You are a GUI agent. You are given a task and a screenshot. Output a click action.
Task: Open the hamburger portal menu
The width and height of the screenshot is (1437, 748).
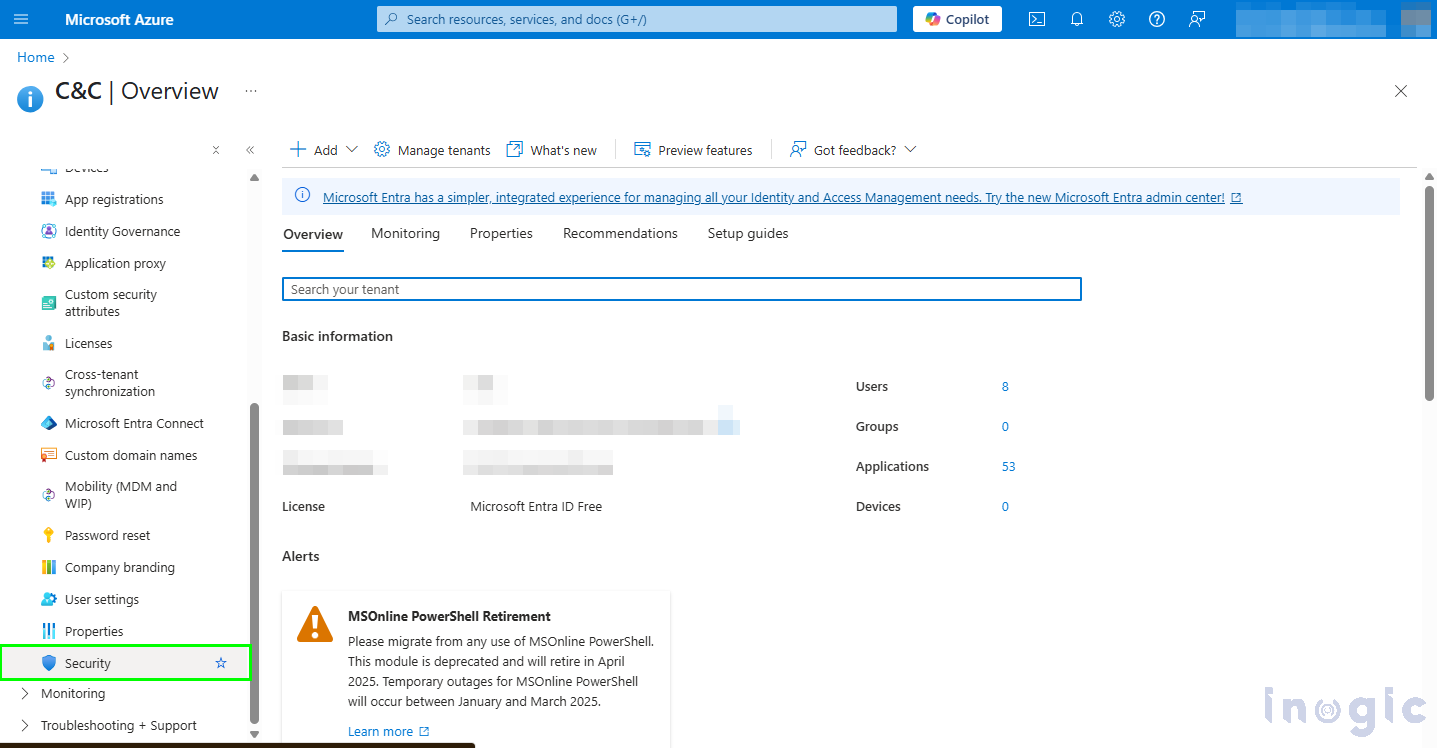click(21, 19)
